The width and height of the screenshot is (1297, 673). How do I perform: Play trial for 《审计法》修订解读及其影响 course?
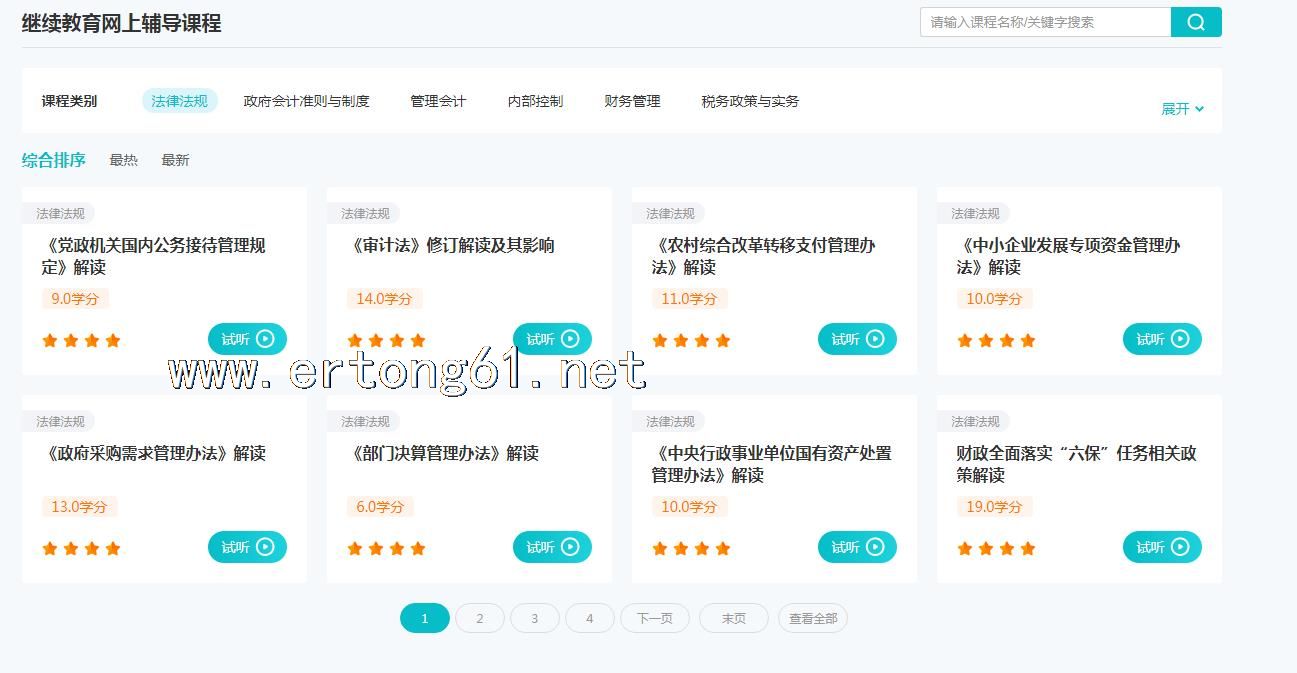click(x=552, y=339)
